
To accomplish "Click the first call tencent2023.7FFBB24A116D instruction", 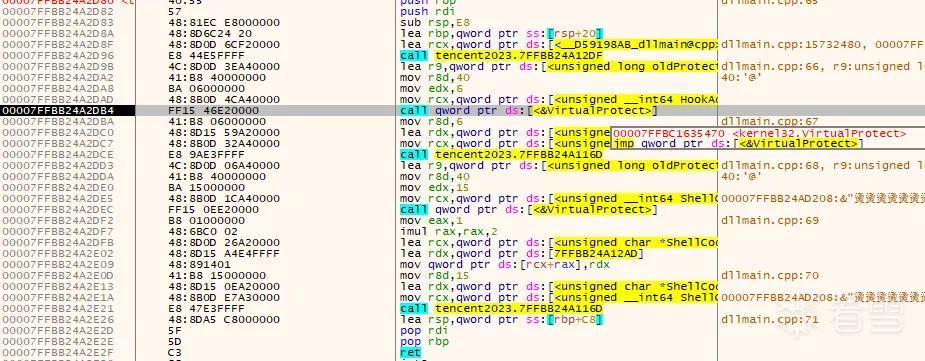I will point(501,155).
